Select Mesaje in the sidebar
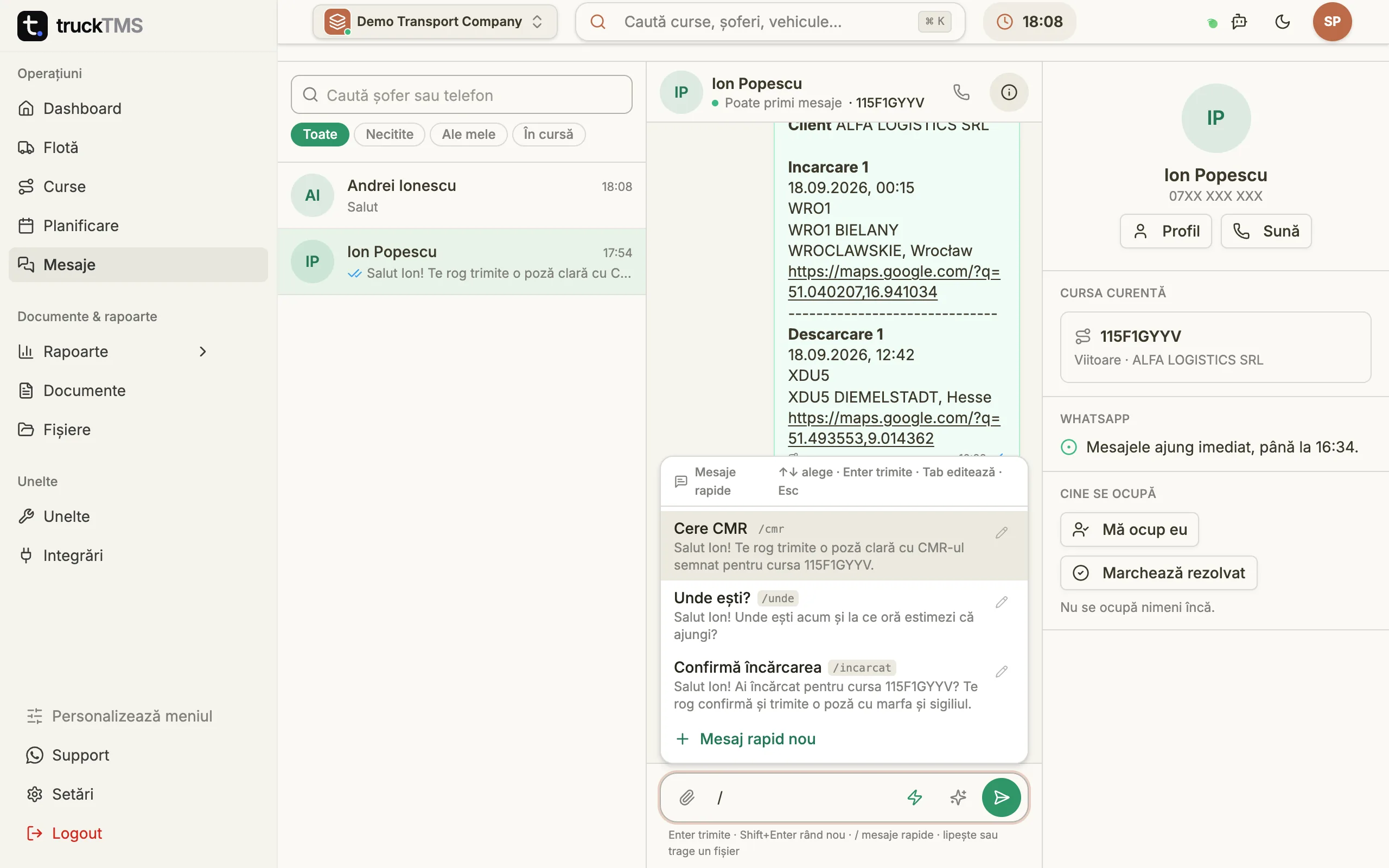Image resolution: width=1389 pixels, height=868 pixels. point(138,265)
